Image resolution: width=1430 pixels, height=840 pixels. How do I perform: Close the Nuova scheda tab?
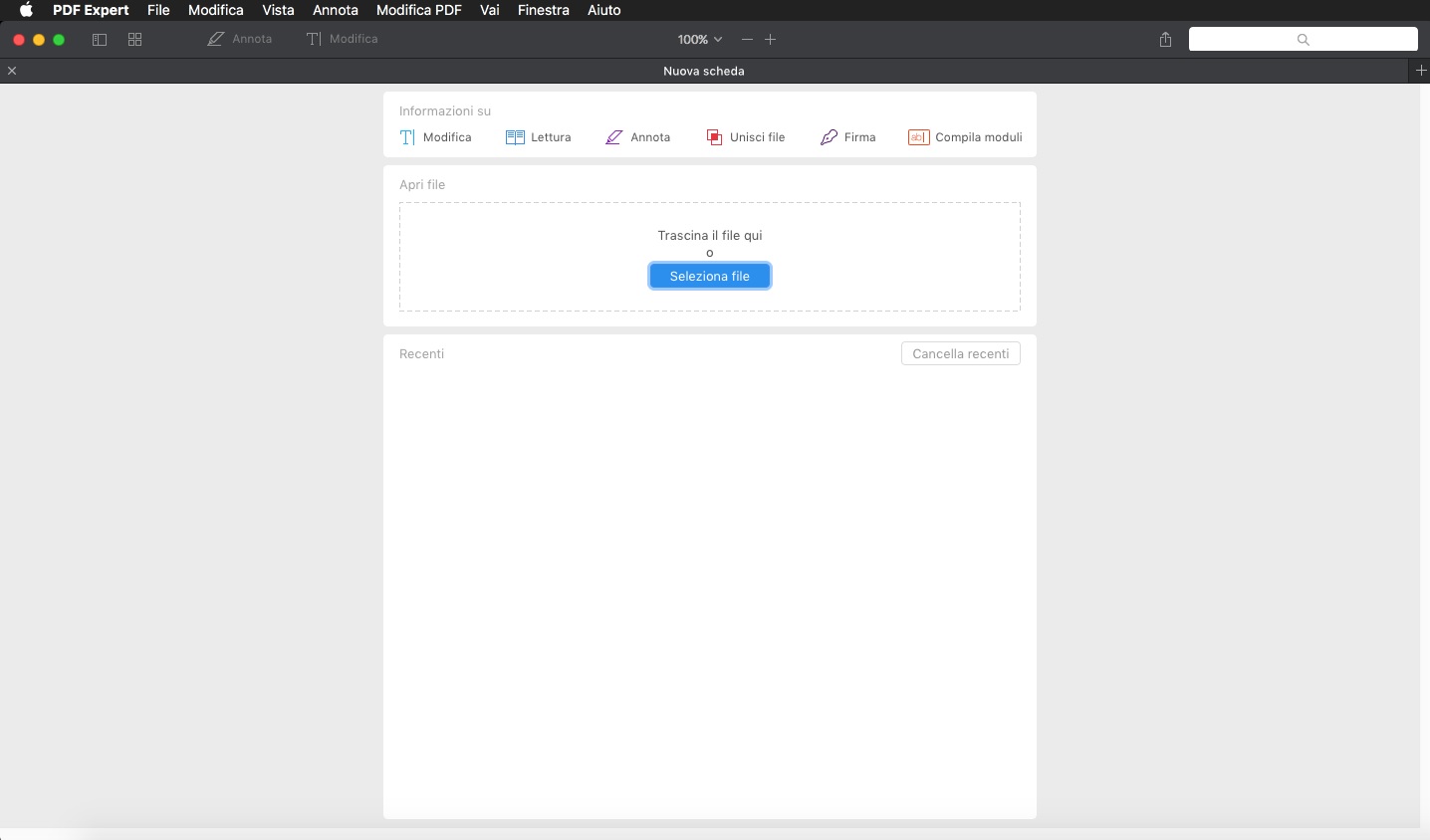pos(12,71)
